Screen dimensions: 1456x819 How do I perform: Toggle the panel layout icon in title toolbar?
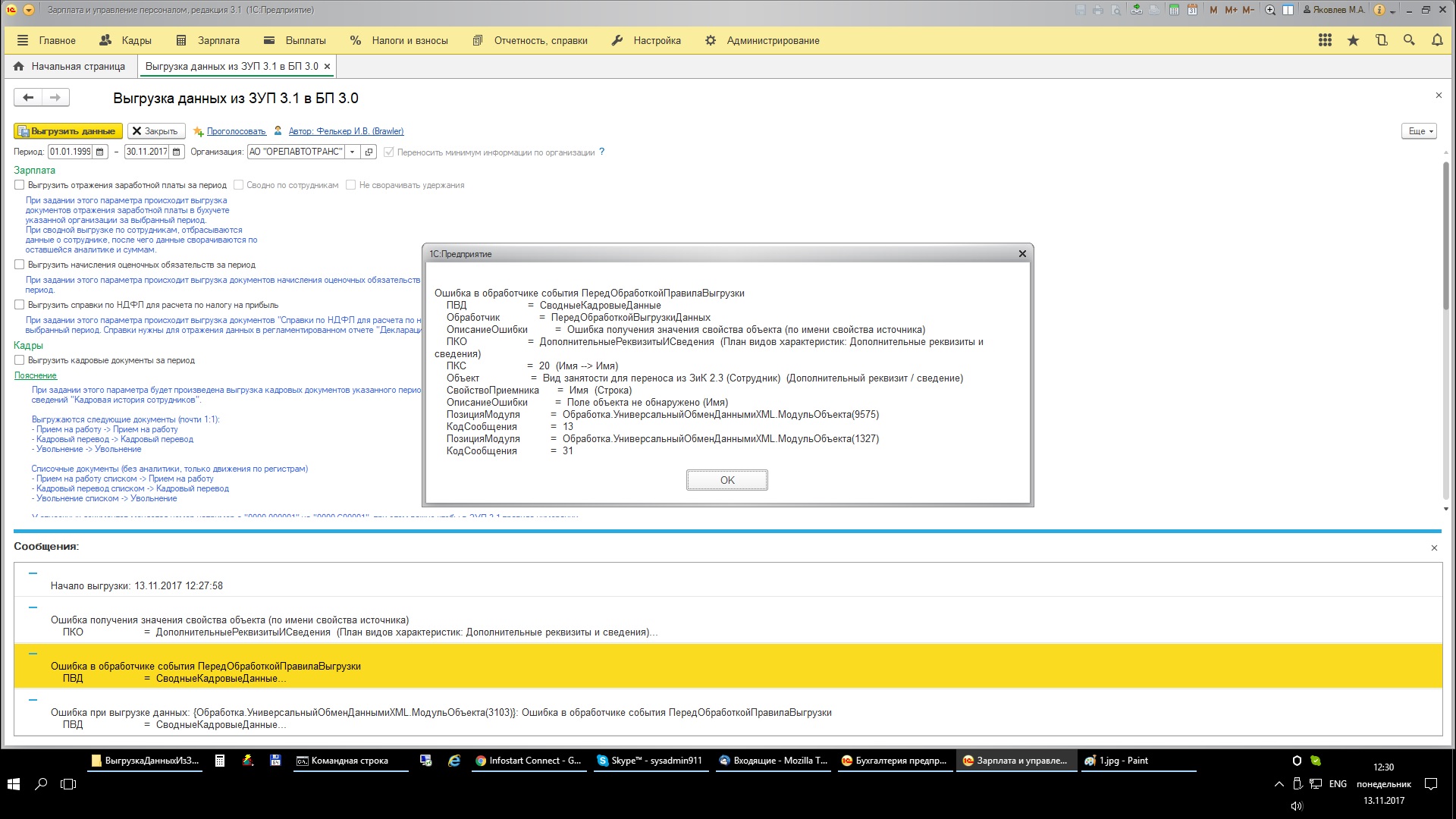[1288, 10]
